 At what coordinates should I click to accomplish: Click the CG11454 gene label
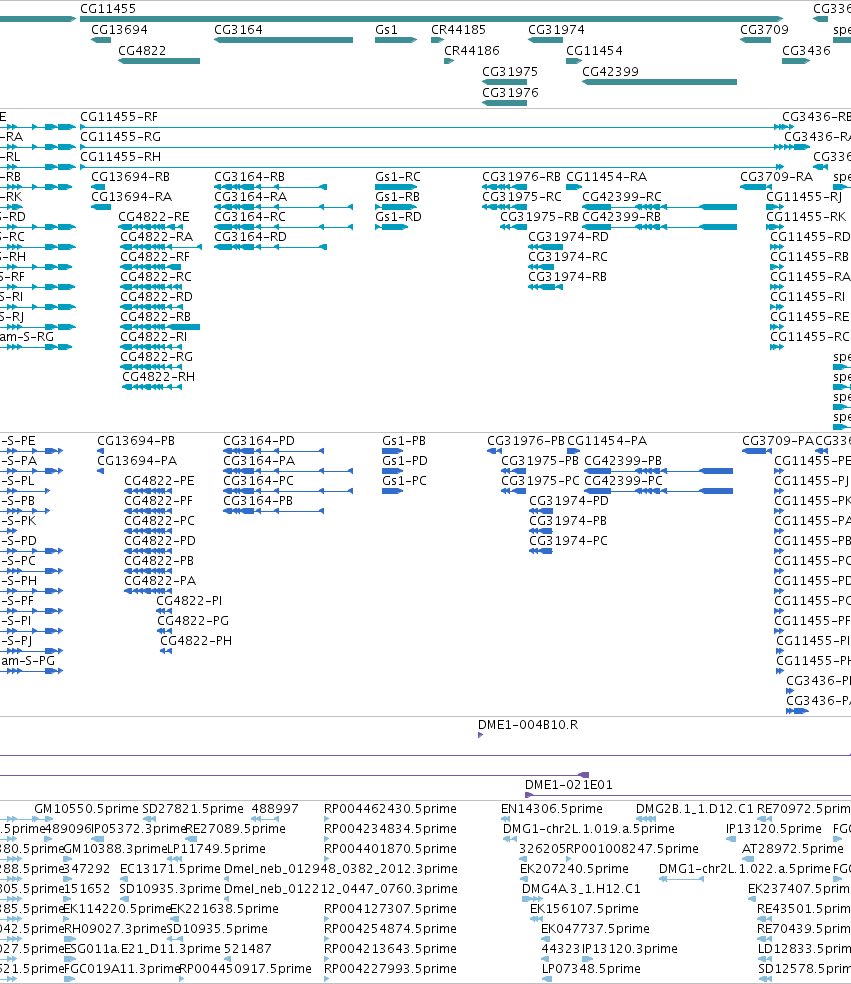pos(594,50)
